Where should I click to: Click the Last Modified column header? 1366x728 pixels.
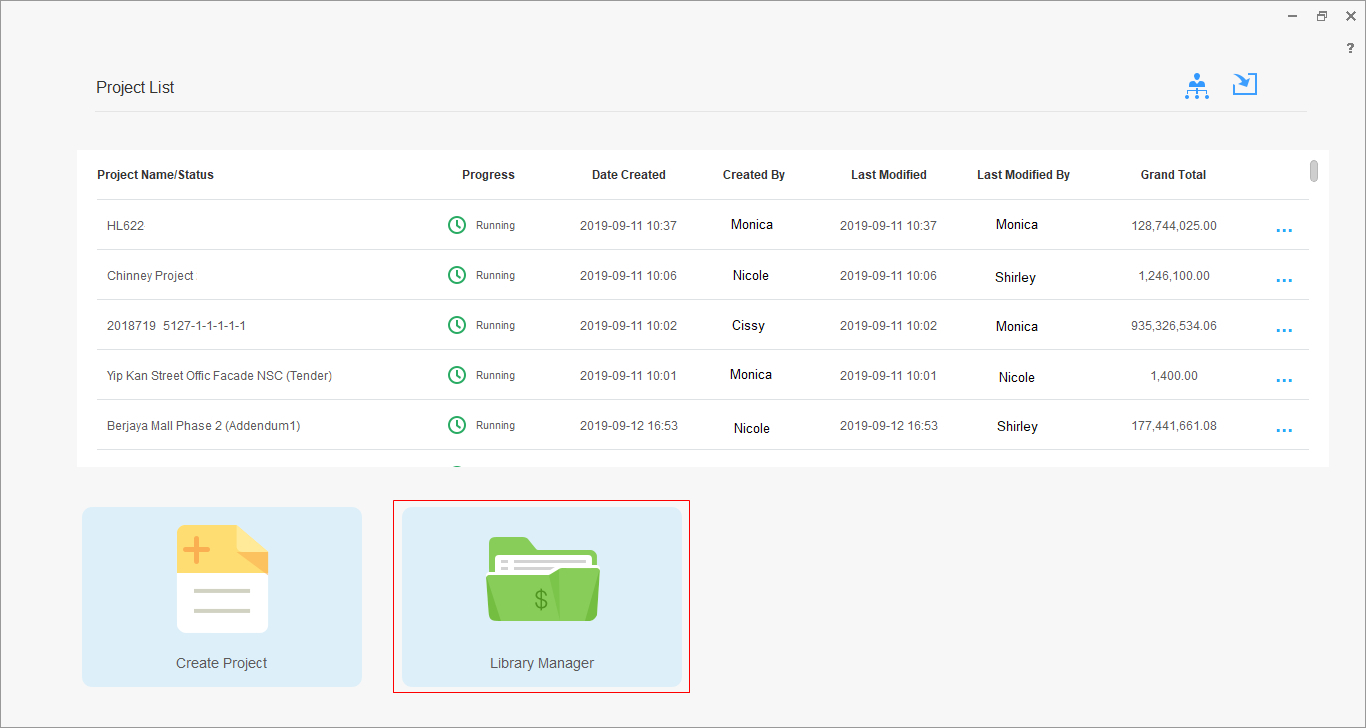click(888, 175)
